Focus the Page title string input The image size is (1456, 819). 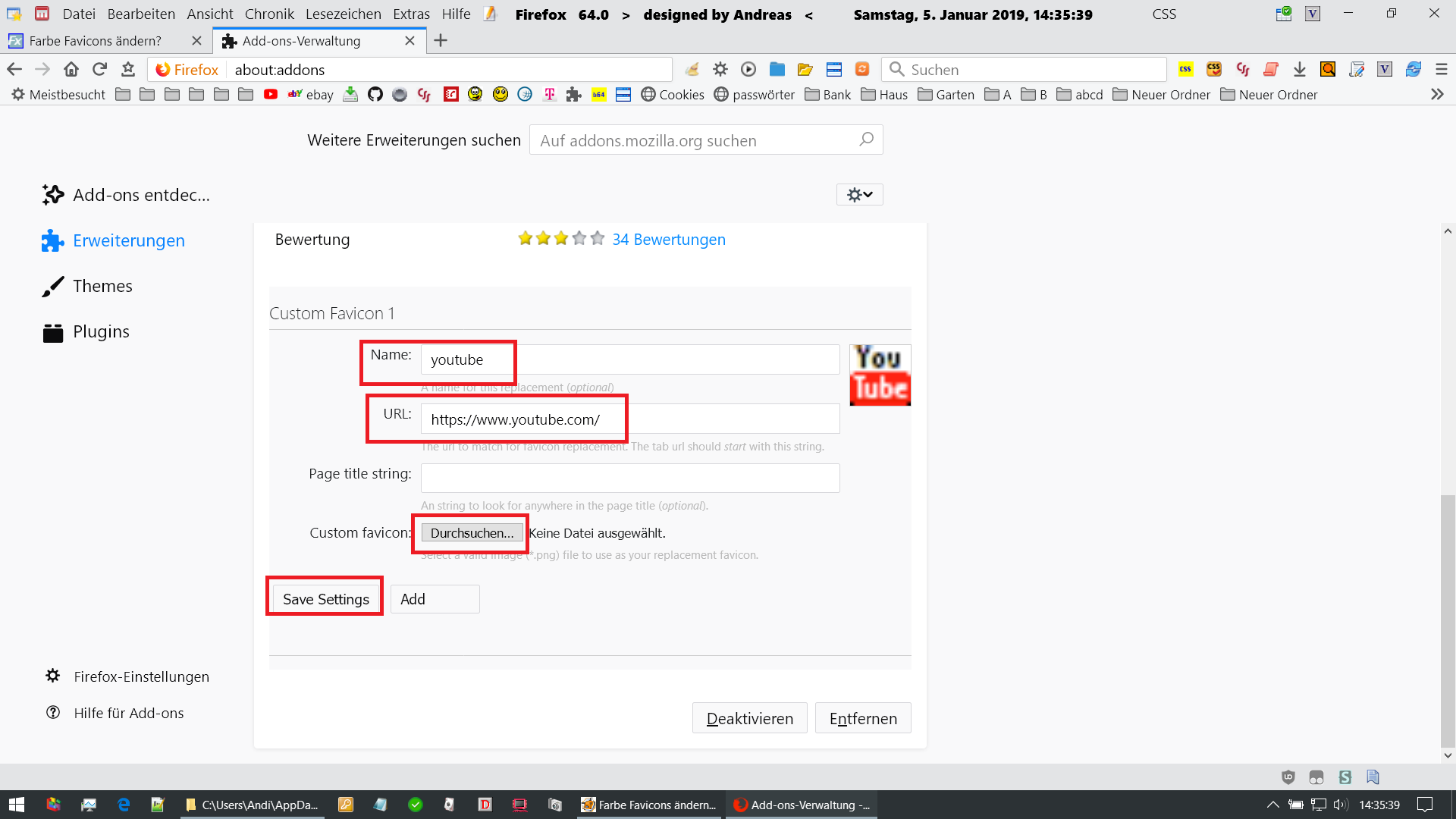pos(629,479)
